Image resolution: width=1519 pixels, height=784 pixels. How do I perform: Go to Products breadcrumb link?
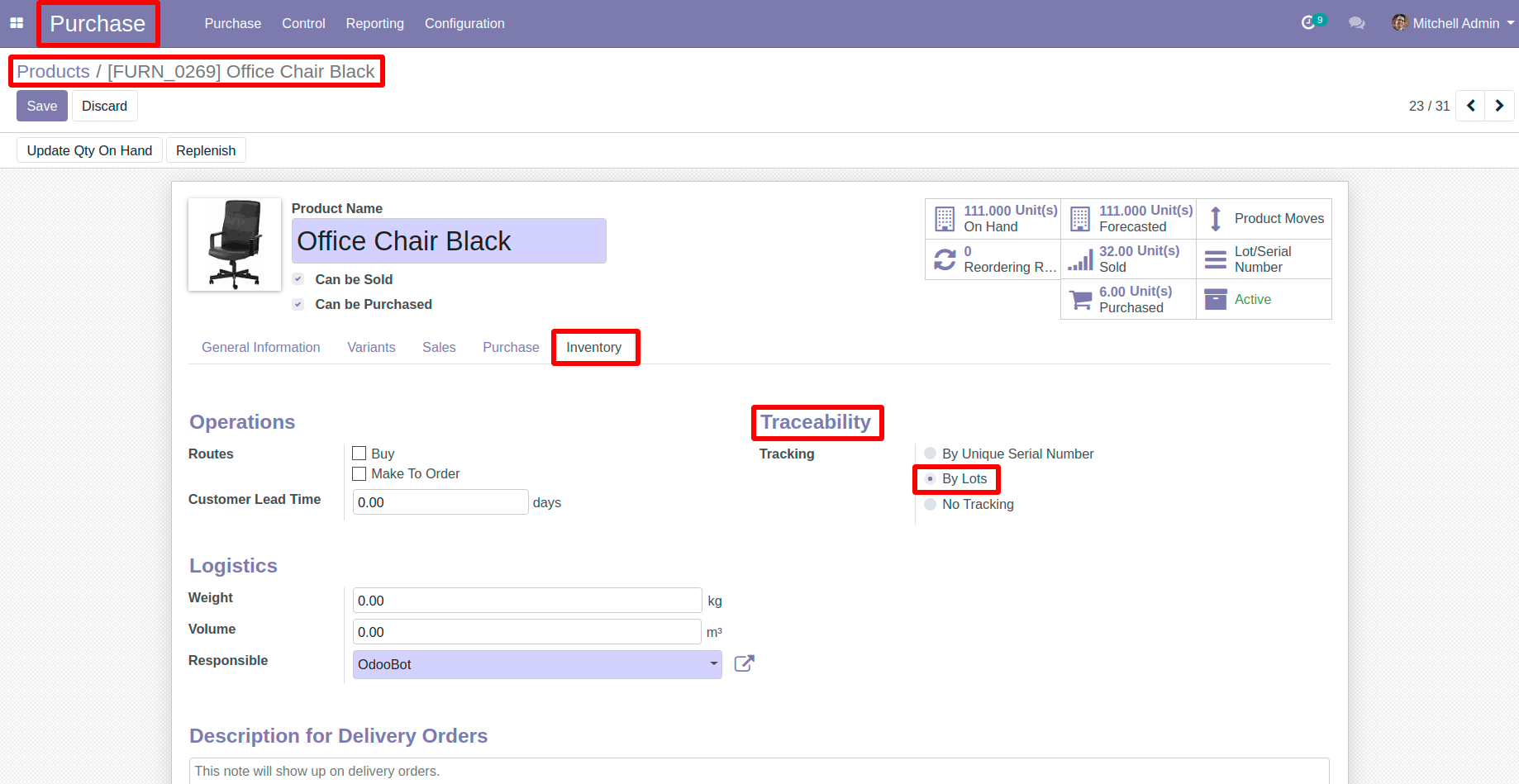coord(53,72)
